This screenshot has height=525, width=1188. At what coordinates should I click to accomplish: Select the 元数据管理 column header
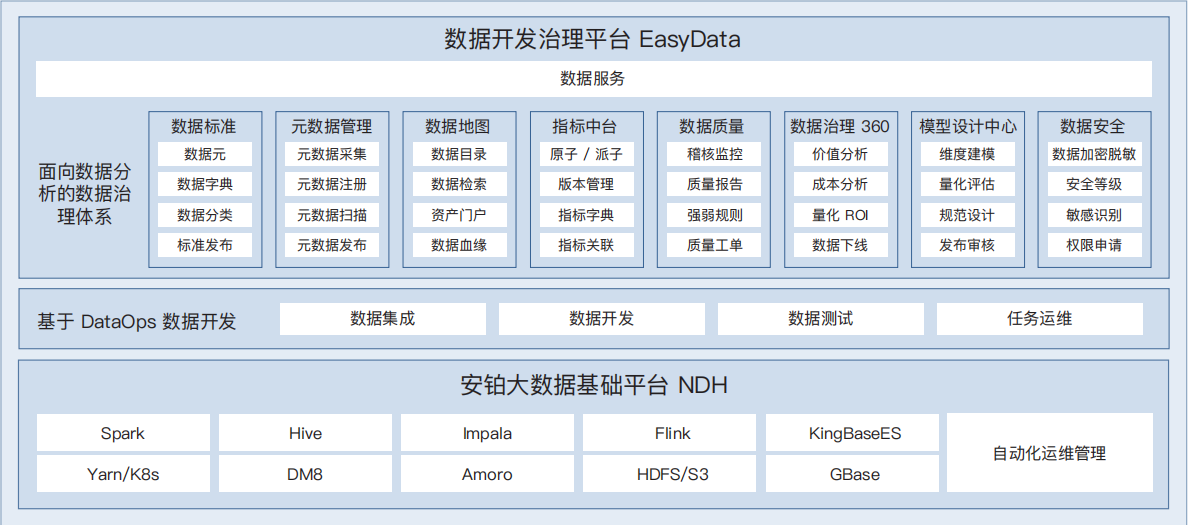pos(333,126)
